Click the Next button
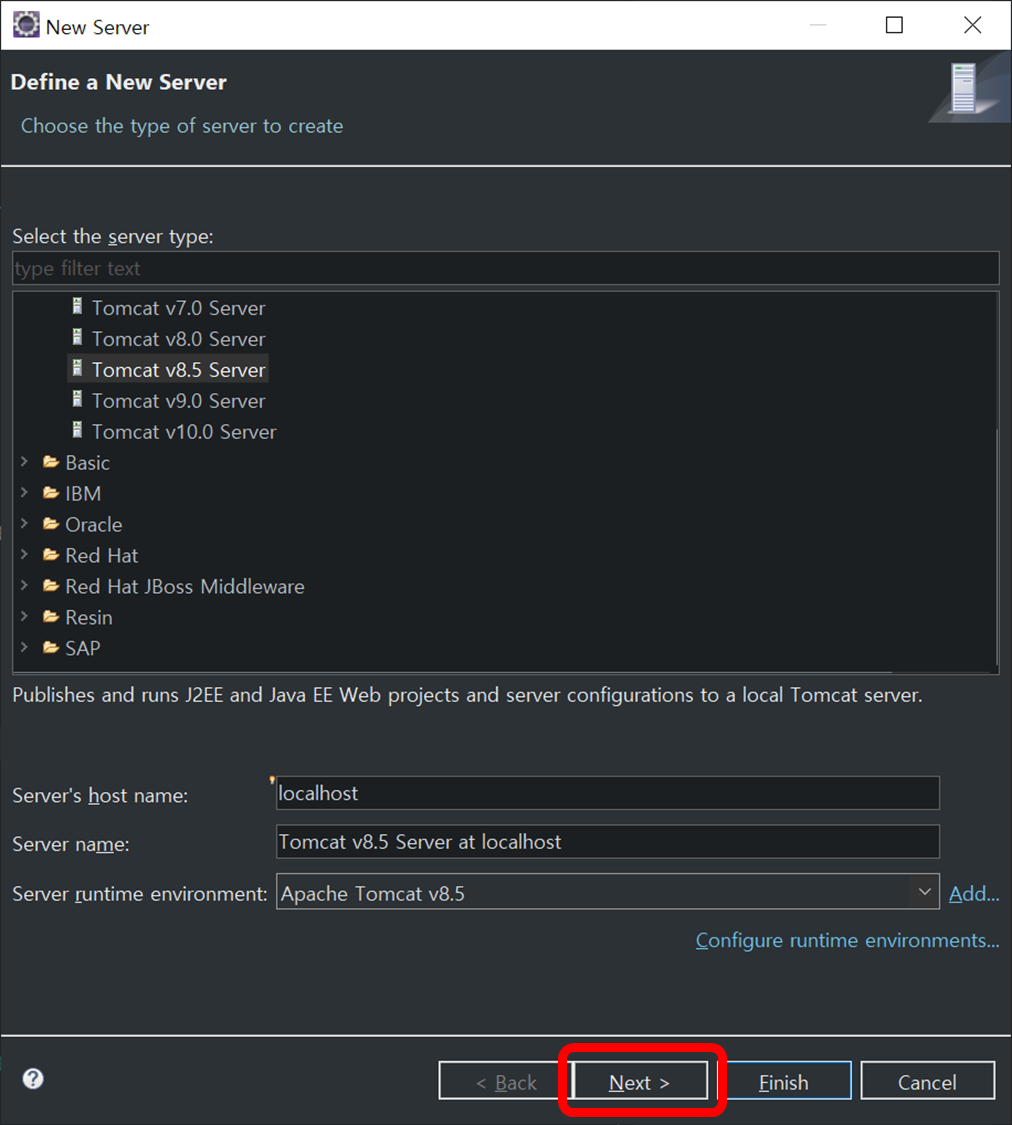Viewport: 1012px width, 1125px height. 640,1081
